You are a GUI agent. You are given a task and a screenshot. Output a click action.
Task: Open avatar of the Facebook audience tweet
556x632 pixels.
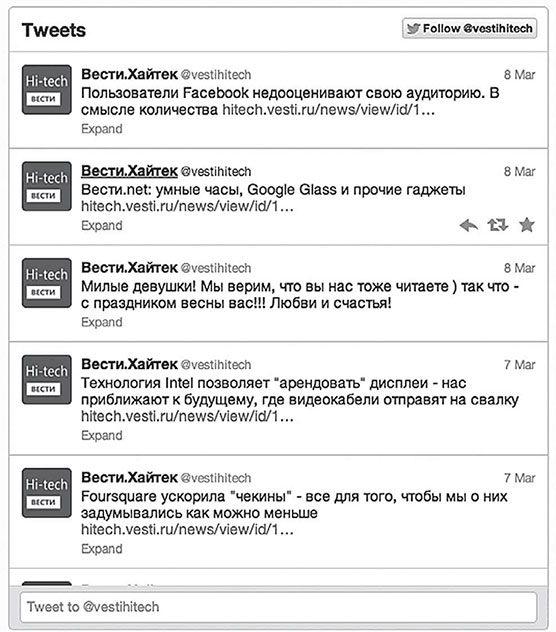[x=47, y=90]
